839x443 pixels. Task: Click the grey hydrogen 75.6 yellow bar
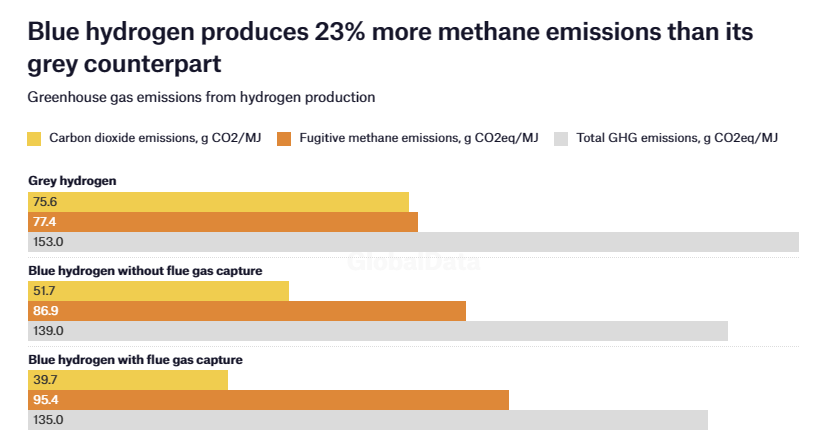218,202
